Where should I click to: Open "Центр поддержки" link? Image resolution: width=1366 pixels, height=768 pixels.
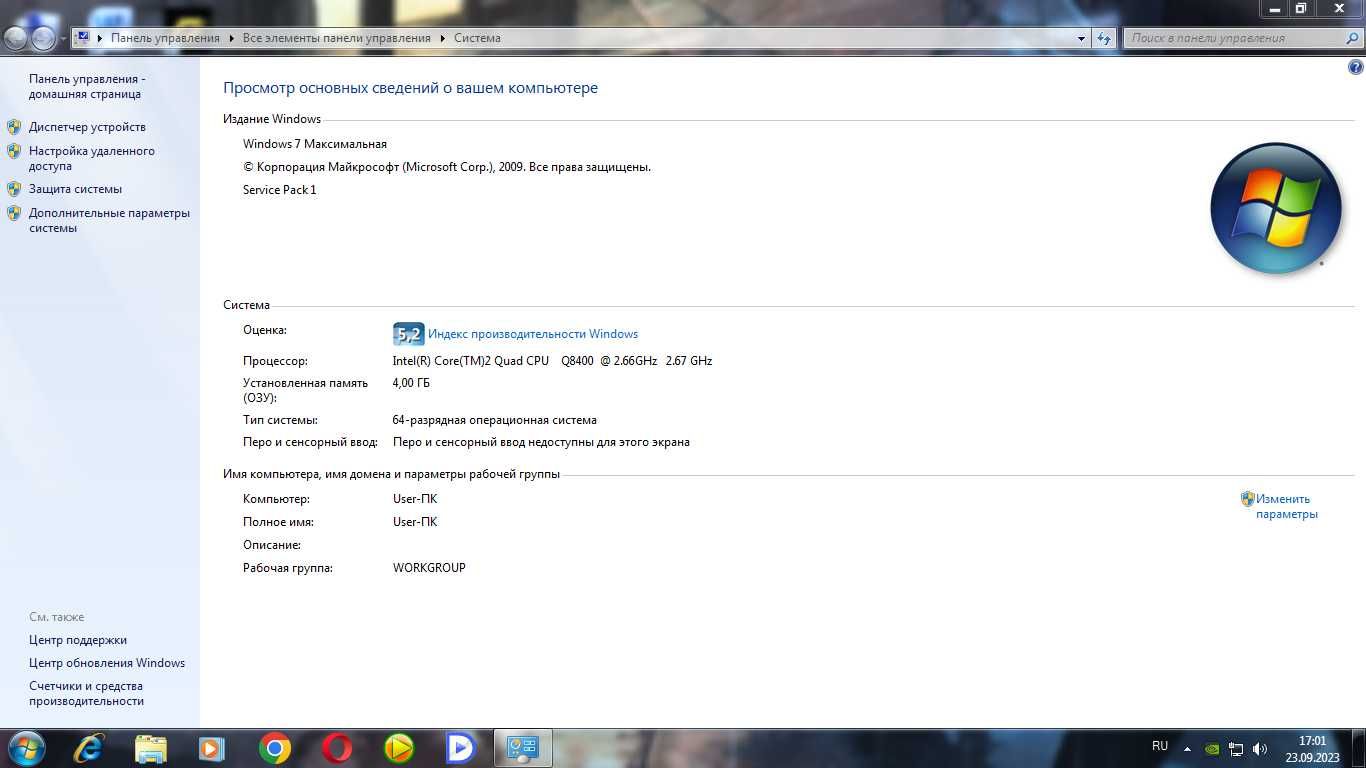tap(78, 640)
